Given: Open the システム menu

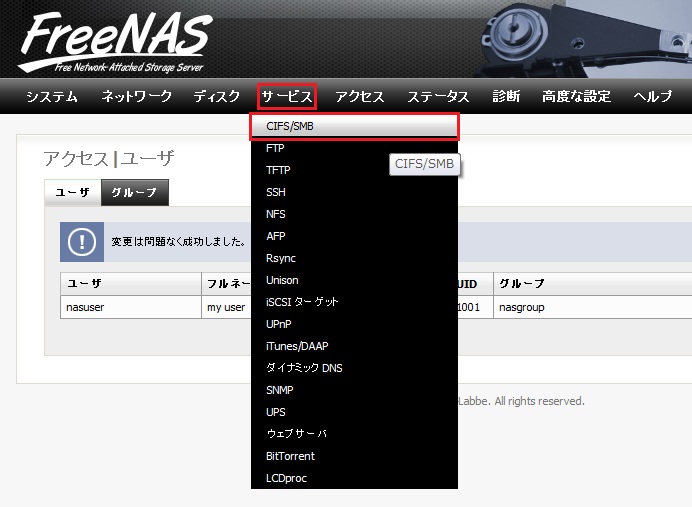Looking at the screenshot, I should (x=52, y=96).
